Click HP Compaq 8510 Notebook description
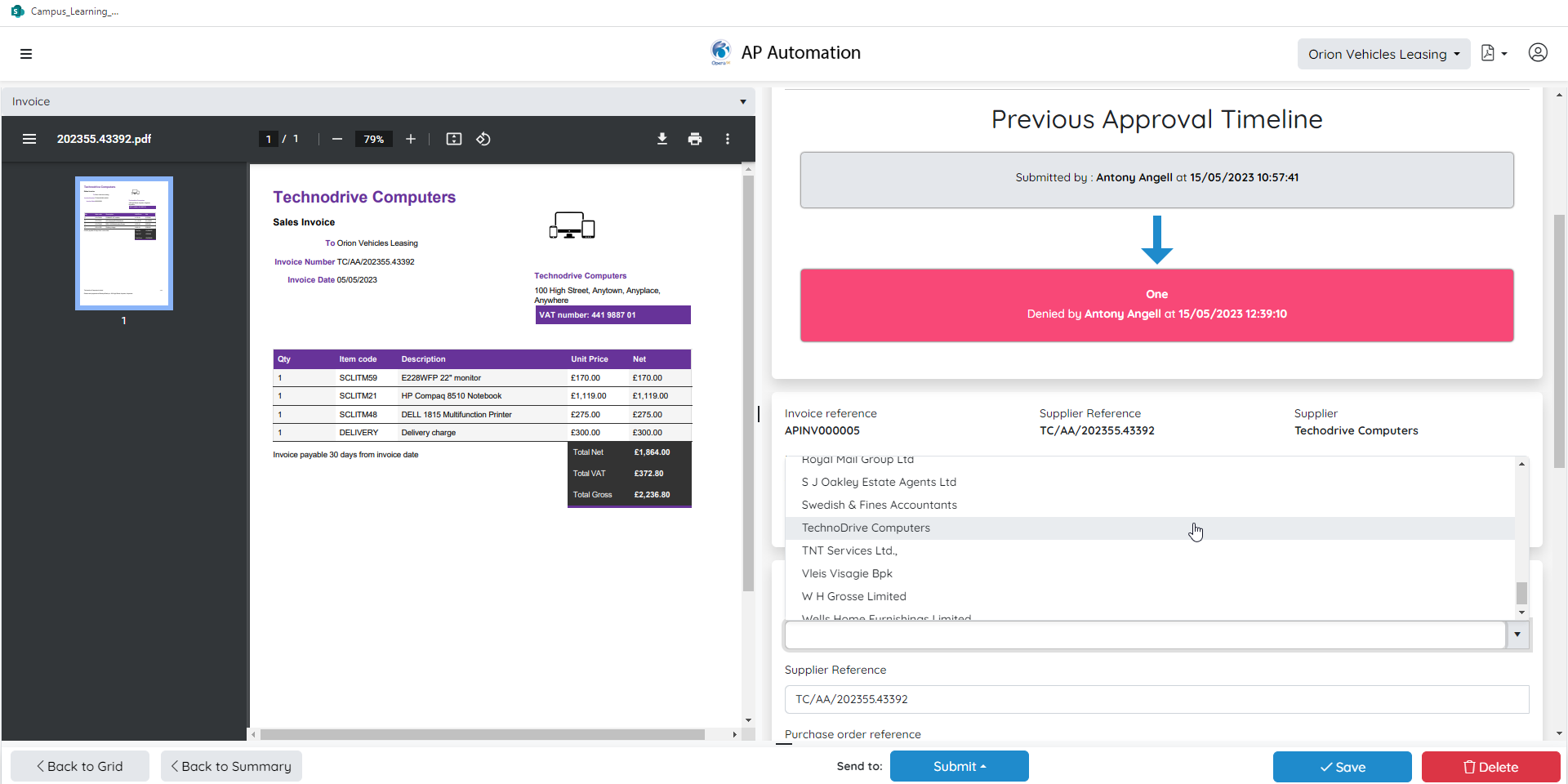Image resolution: width=1568 pixels, height=784 pixels. 451,396
